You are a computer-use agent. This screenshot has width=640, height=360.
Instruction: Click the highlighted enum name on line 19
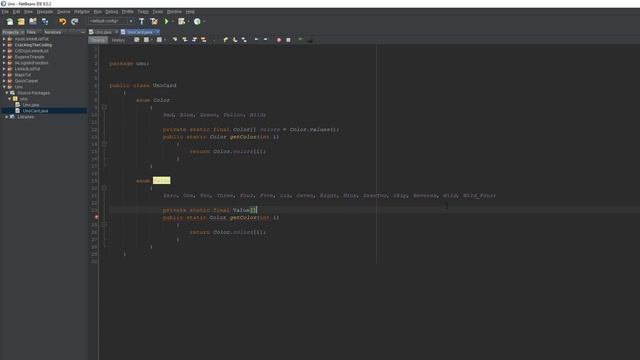(162, 180)
